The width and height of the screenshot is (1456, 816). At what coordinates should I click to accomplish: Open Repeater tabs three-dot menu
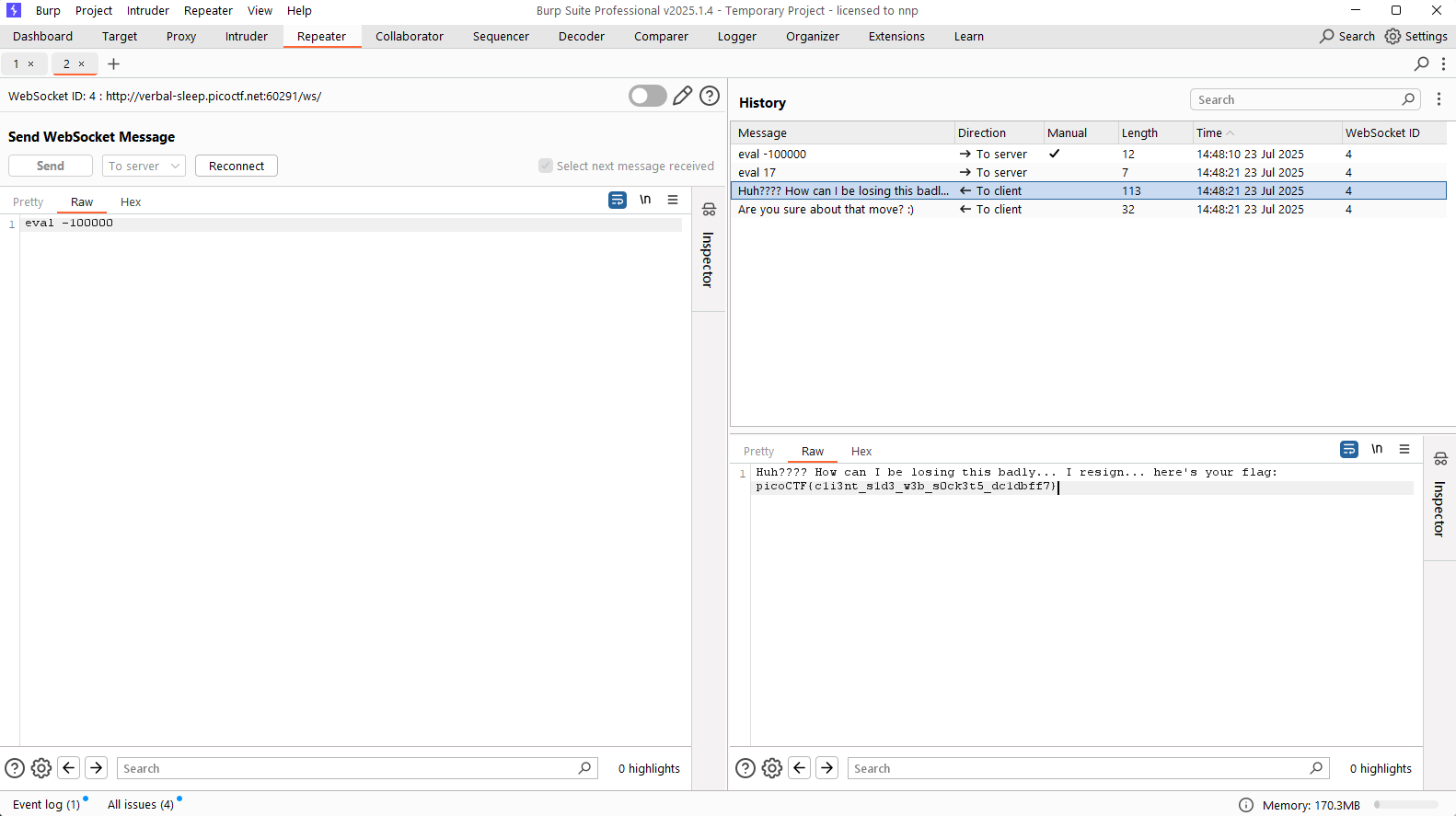[1443, 63]
